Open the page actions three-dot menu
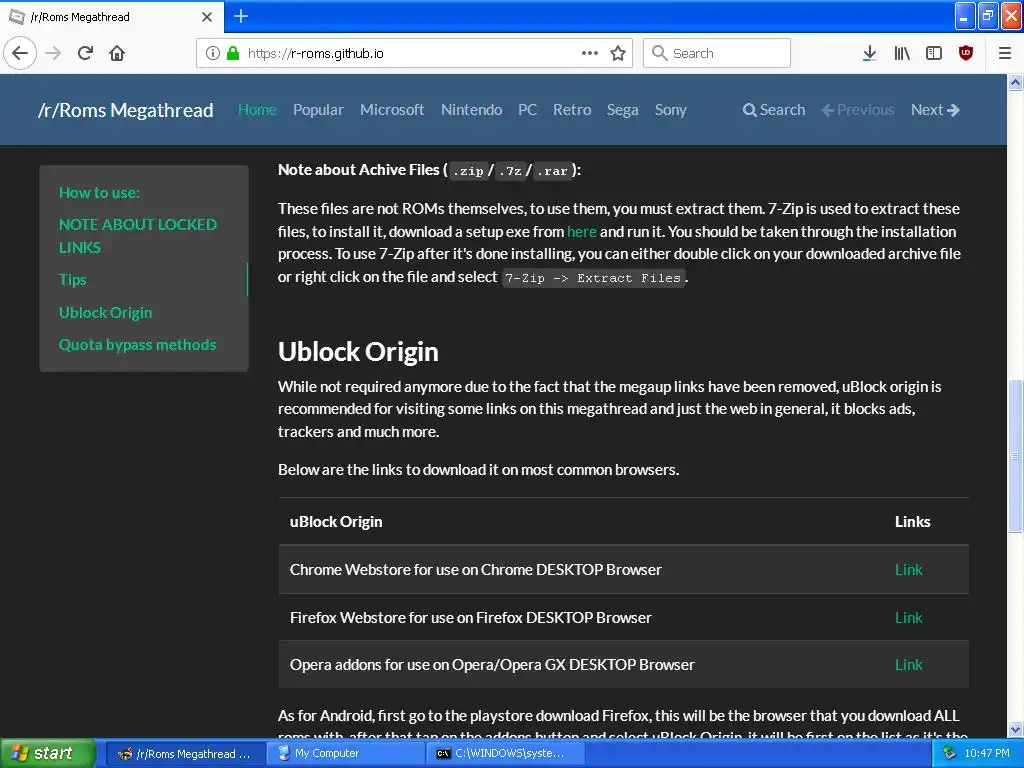 [590, 53]
